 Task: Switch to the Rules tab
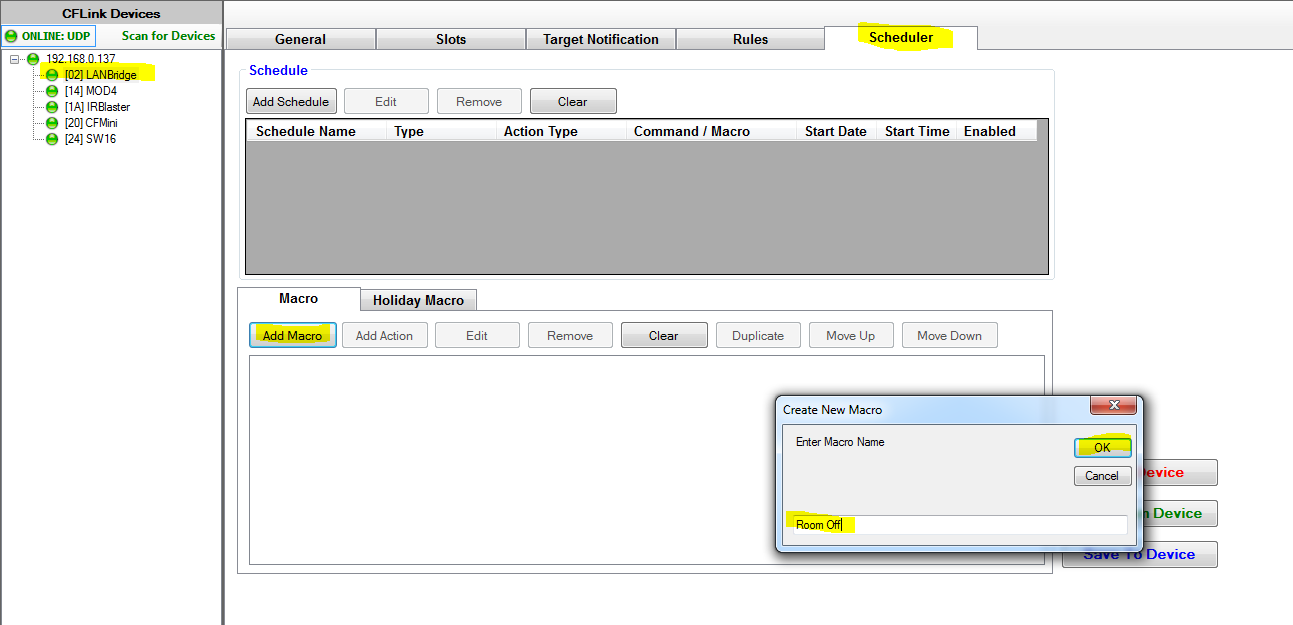click(750, 39)
